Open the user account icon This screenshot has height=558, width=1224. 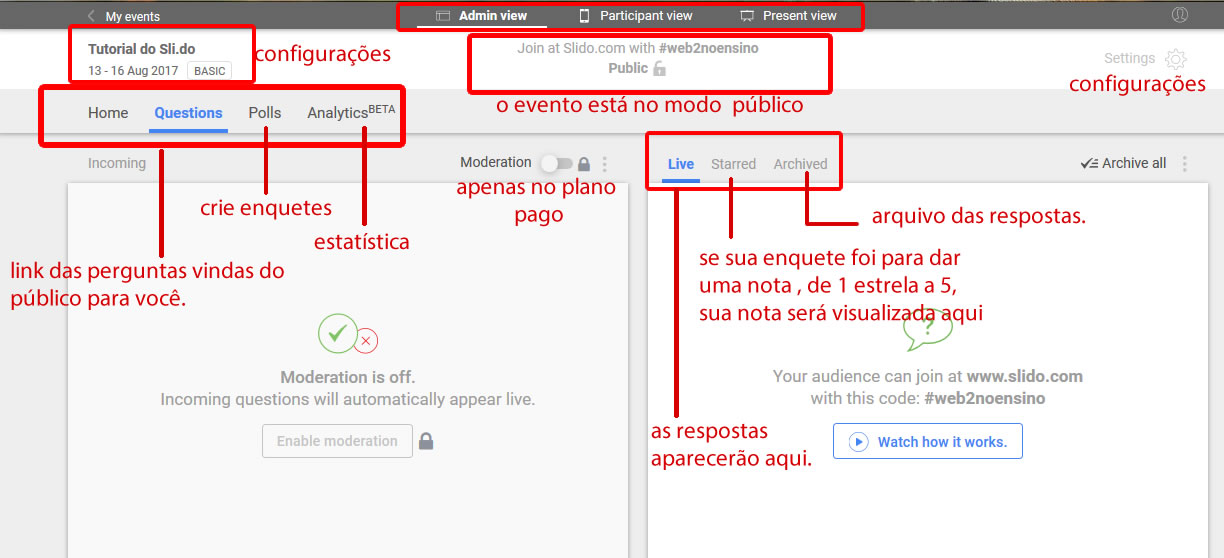1179,15
